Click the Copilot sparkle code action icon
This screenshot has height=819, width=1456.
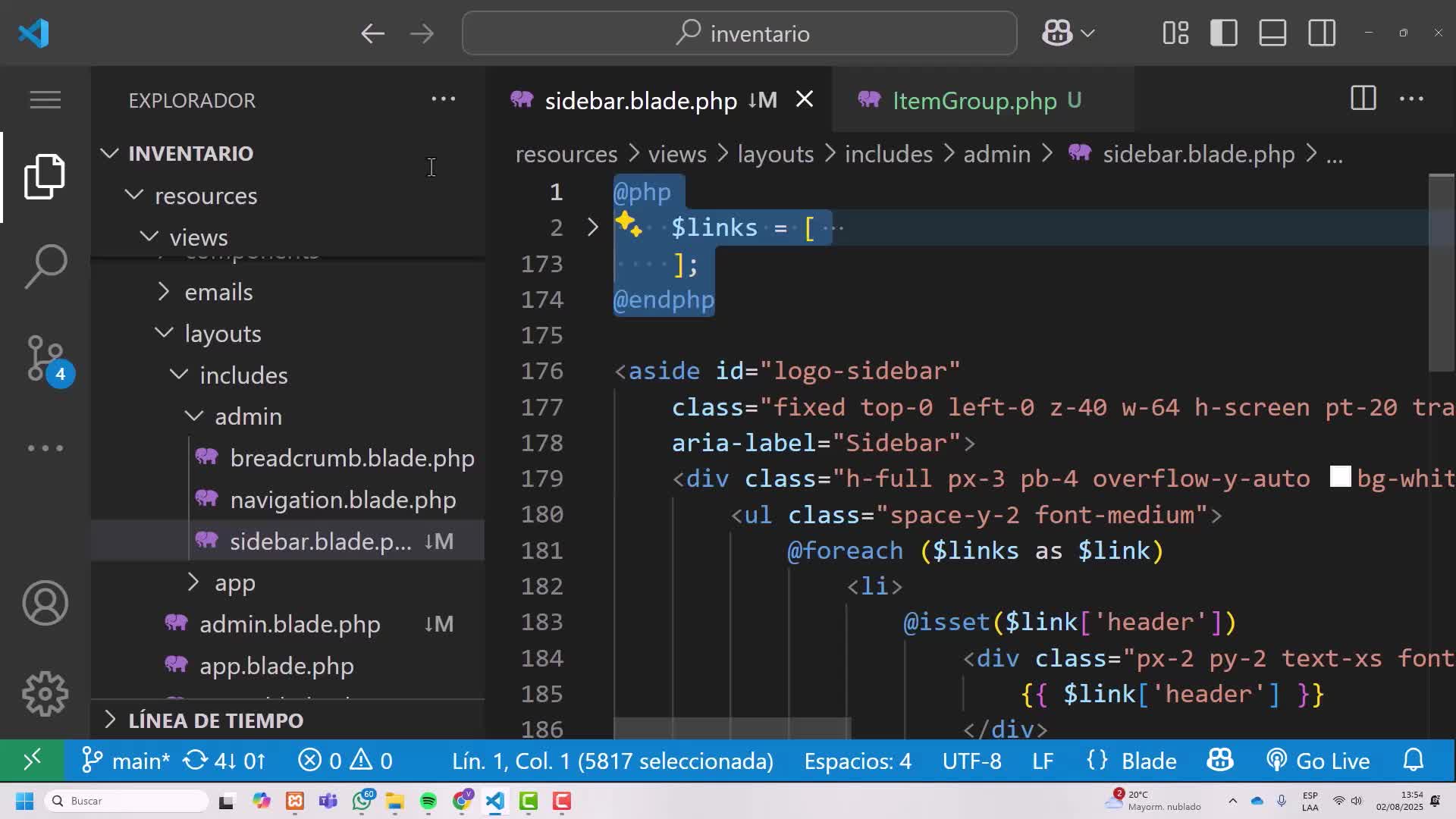click(628, 224)
